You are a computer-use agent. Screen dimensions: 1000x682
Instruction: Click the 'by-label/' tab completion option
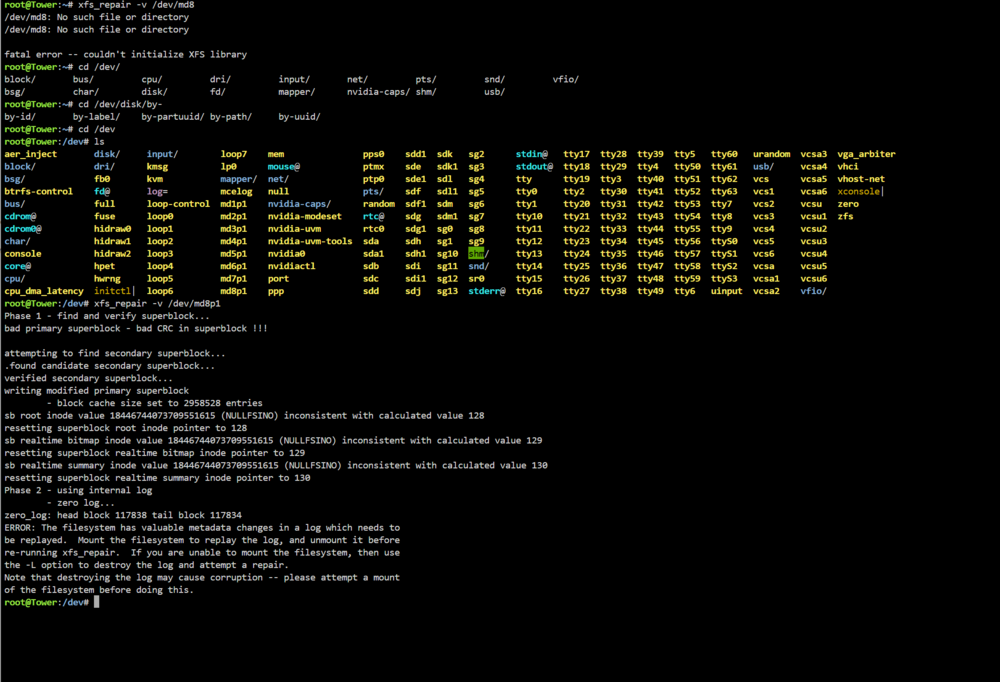pyautogui.click(x=96, y=117)
